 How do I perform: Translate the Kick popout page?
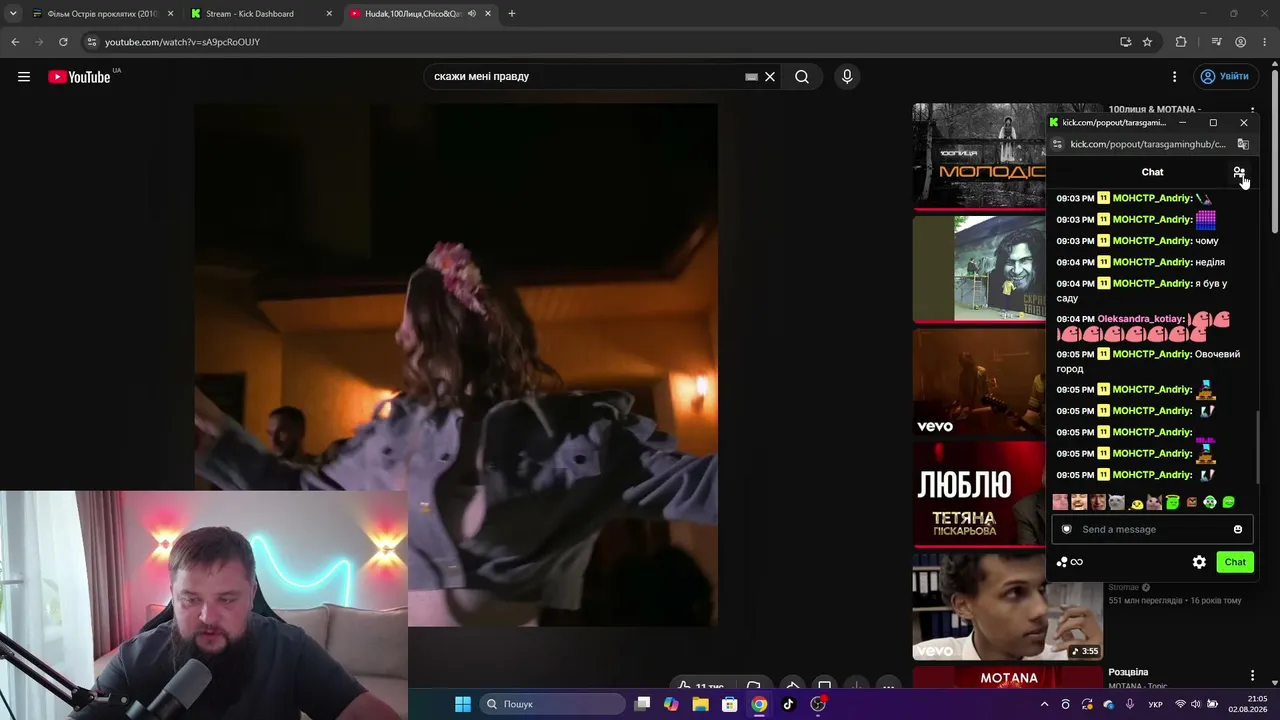1243,144
